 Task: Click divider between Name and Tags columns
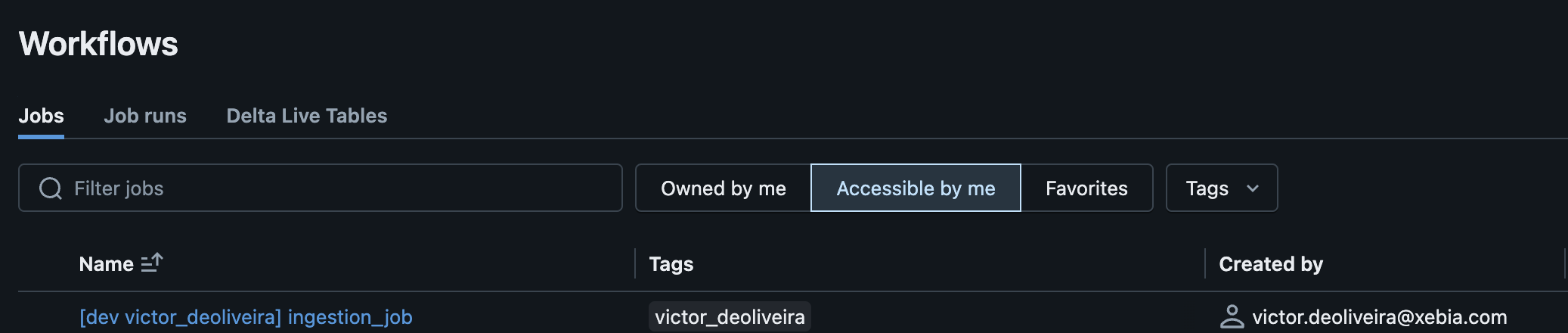[635, 263]
